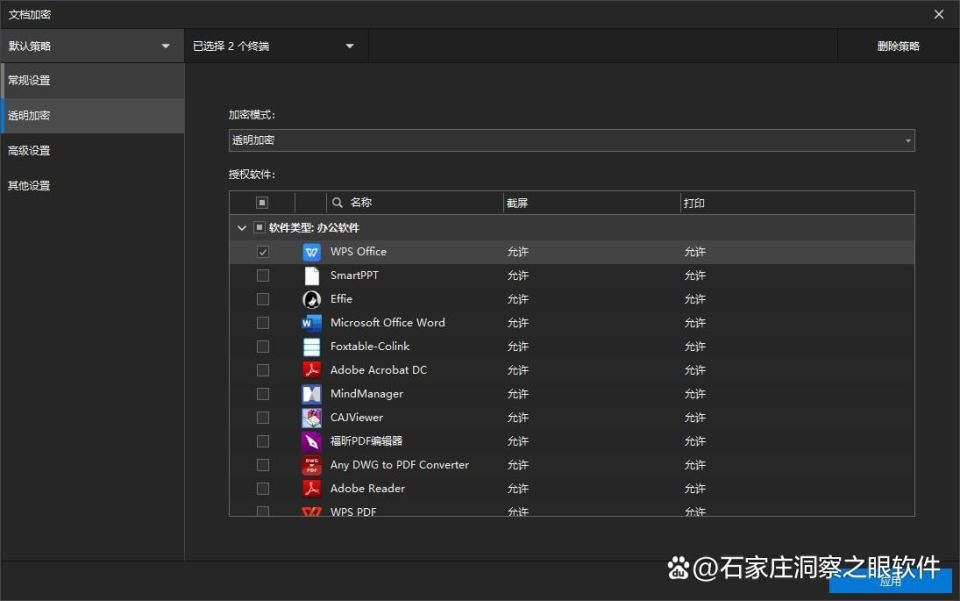The width and height of the screenshot is (960, 601).
Task: Click the Adobe Acrobat DC icon
Action: coord(312,370)
